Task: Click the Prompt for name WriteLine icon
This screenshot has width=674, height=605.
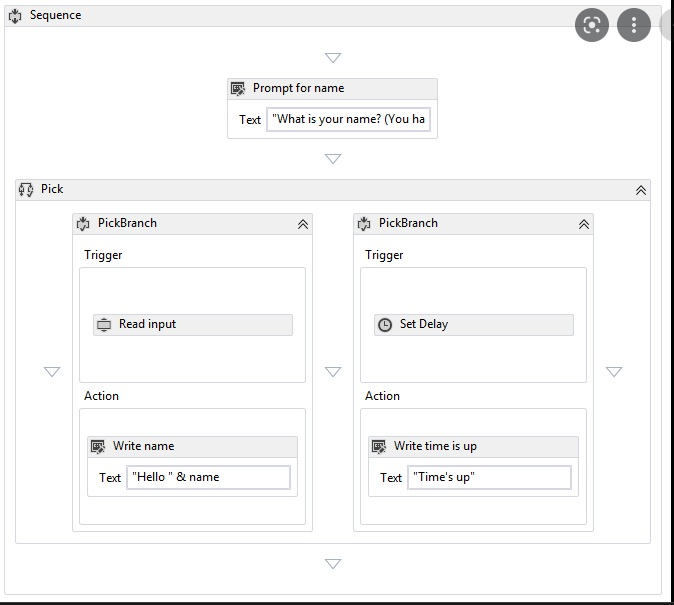Action: tap(238, 89)
